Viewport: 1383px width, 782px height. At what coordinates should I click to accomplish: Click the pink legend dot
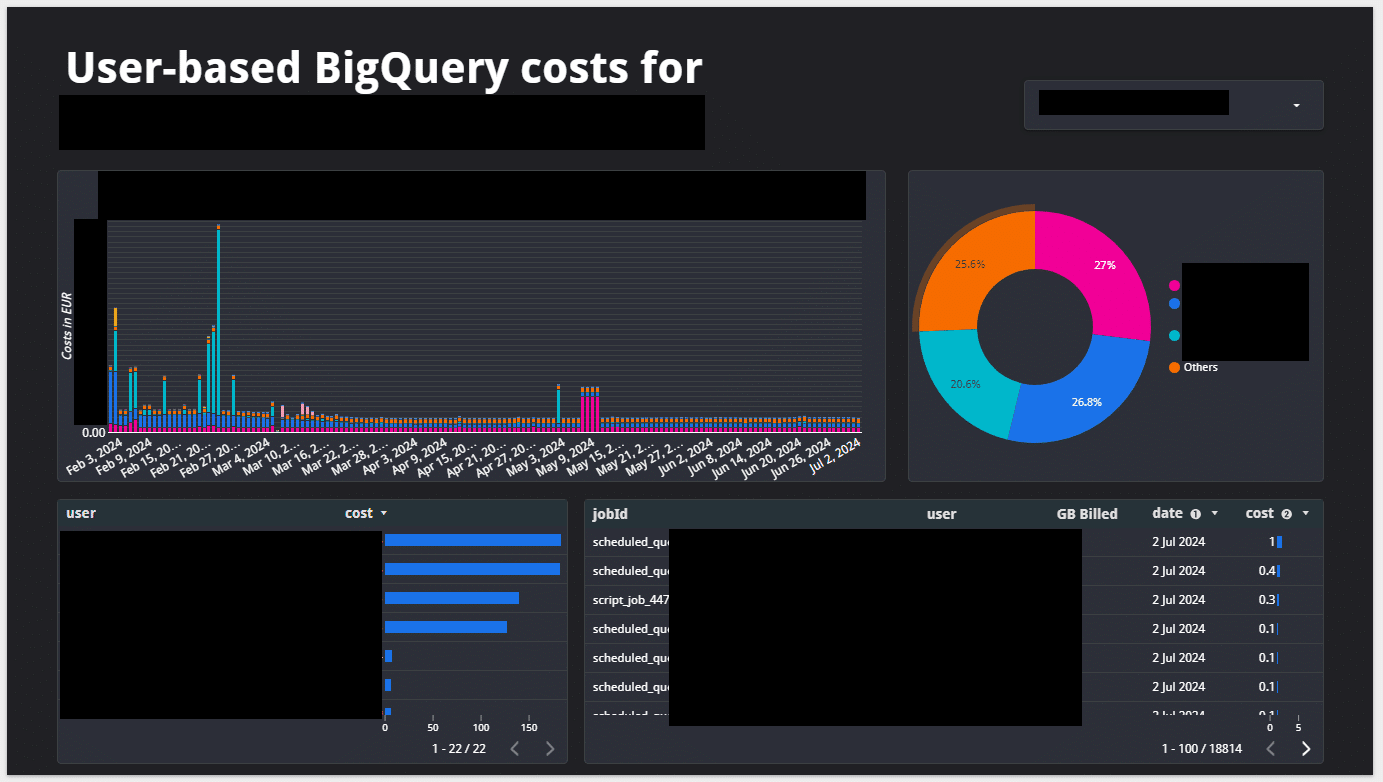click(1174, 286)
